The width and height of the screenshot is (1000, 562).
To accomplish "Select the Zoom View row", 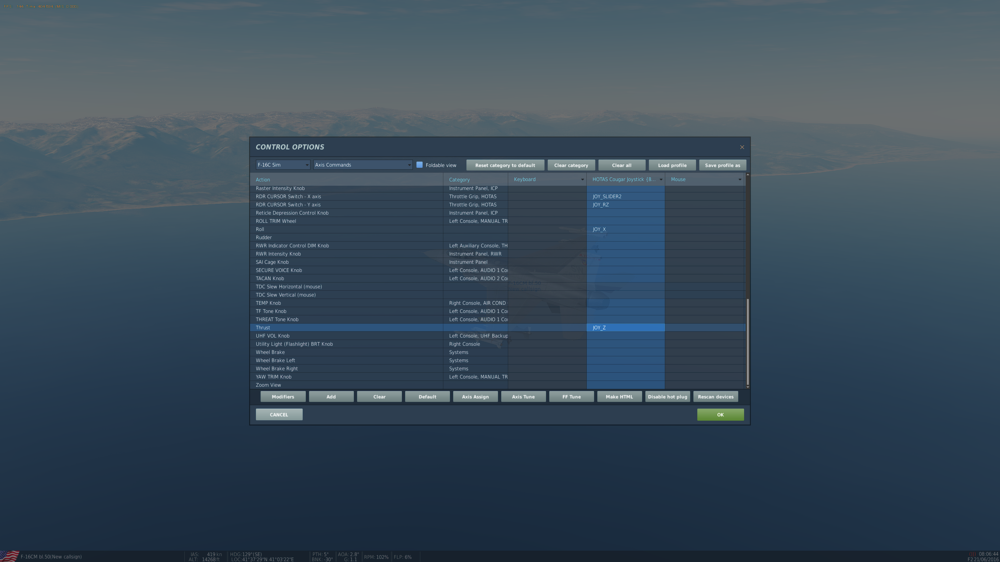I will [x=497, y=385].
